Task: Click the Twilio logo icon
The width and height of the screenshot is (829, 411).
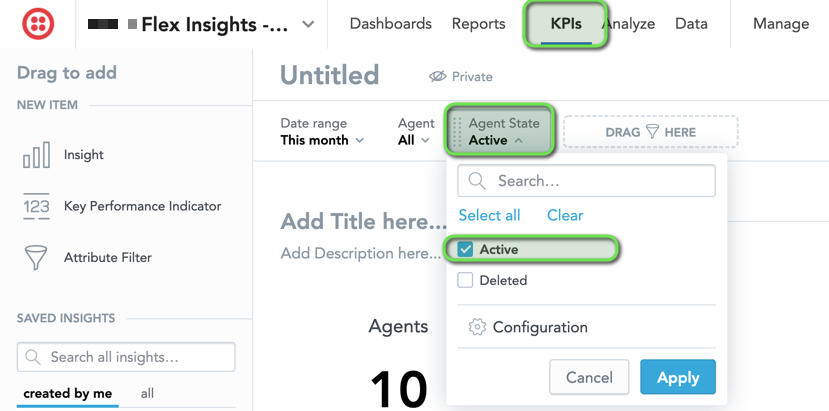Action: point(38,24)
